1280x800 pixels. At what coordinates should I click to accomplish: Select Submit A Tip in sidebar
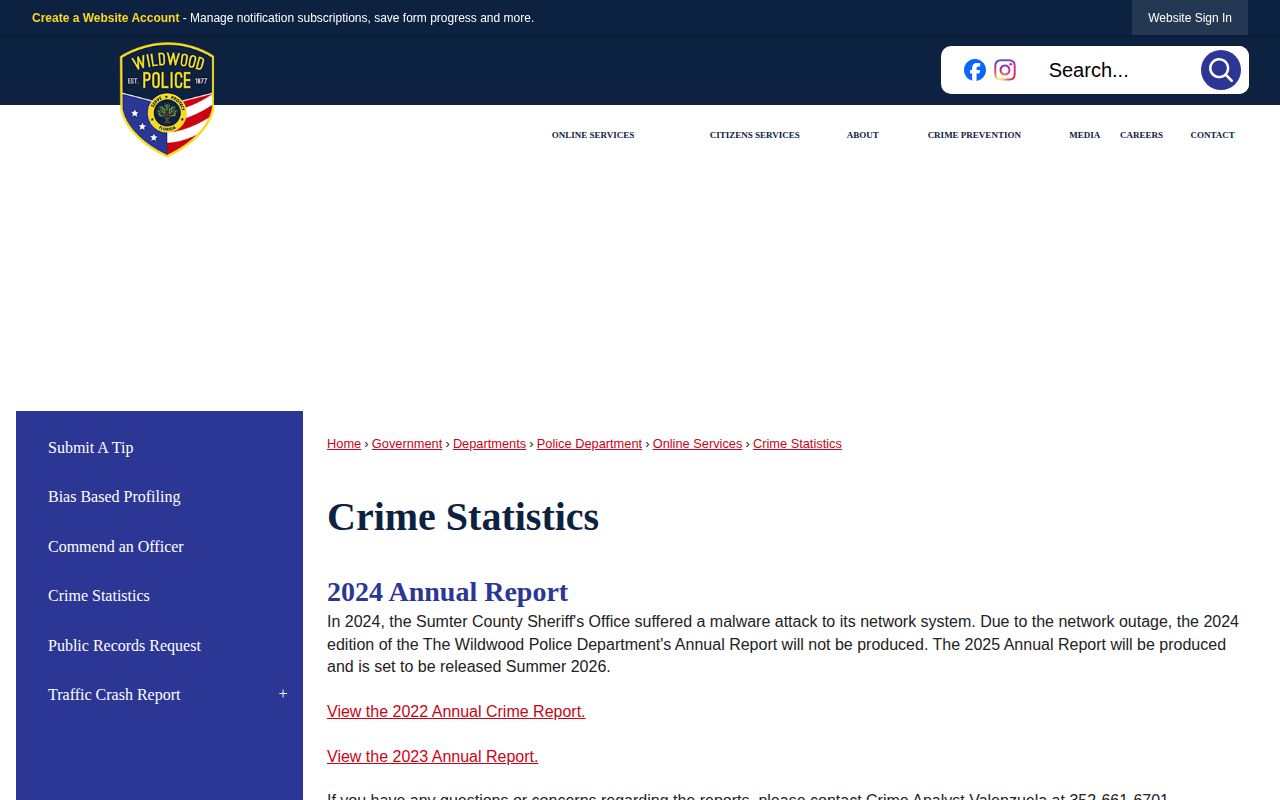(91, 447)
